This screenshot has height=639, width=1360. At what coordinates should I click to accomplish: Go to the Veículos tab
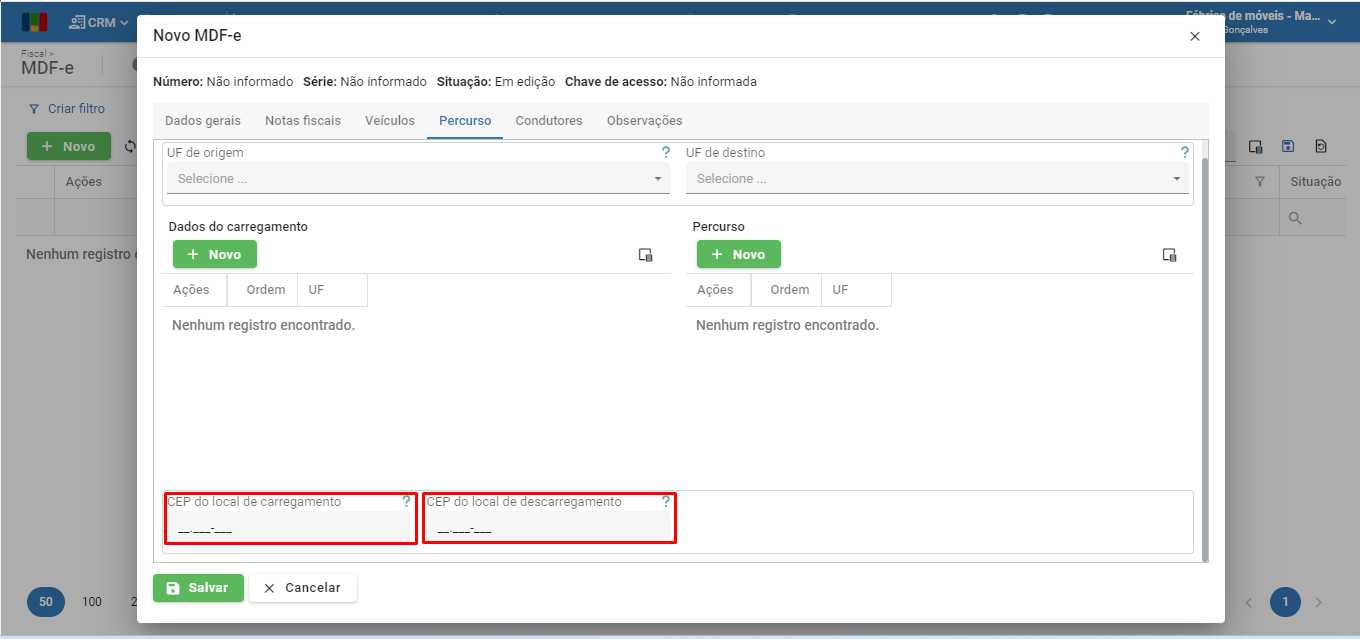click(x=390, y=121)
